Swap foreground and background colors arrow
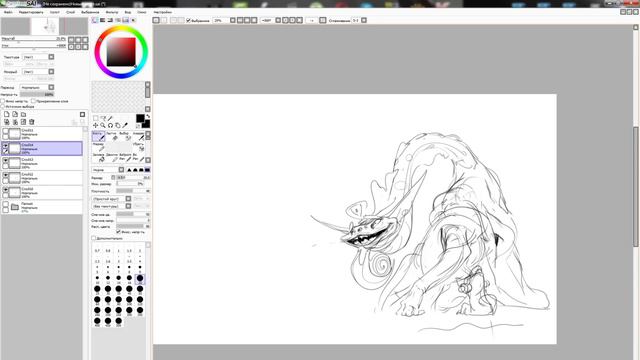The height and width of the screenshot is (360, 640). [x=148, y=116]
